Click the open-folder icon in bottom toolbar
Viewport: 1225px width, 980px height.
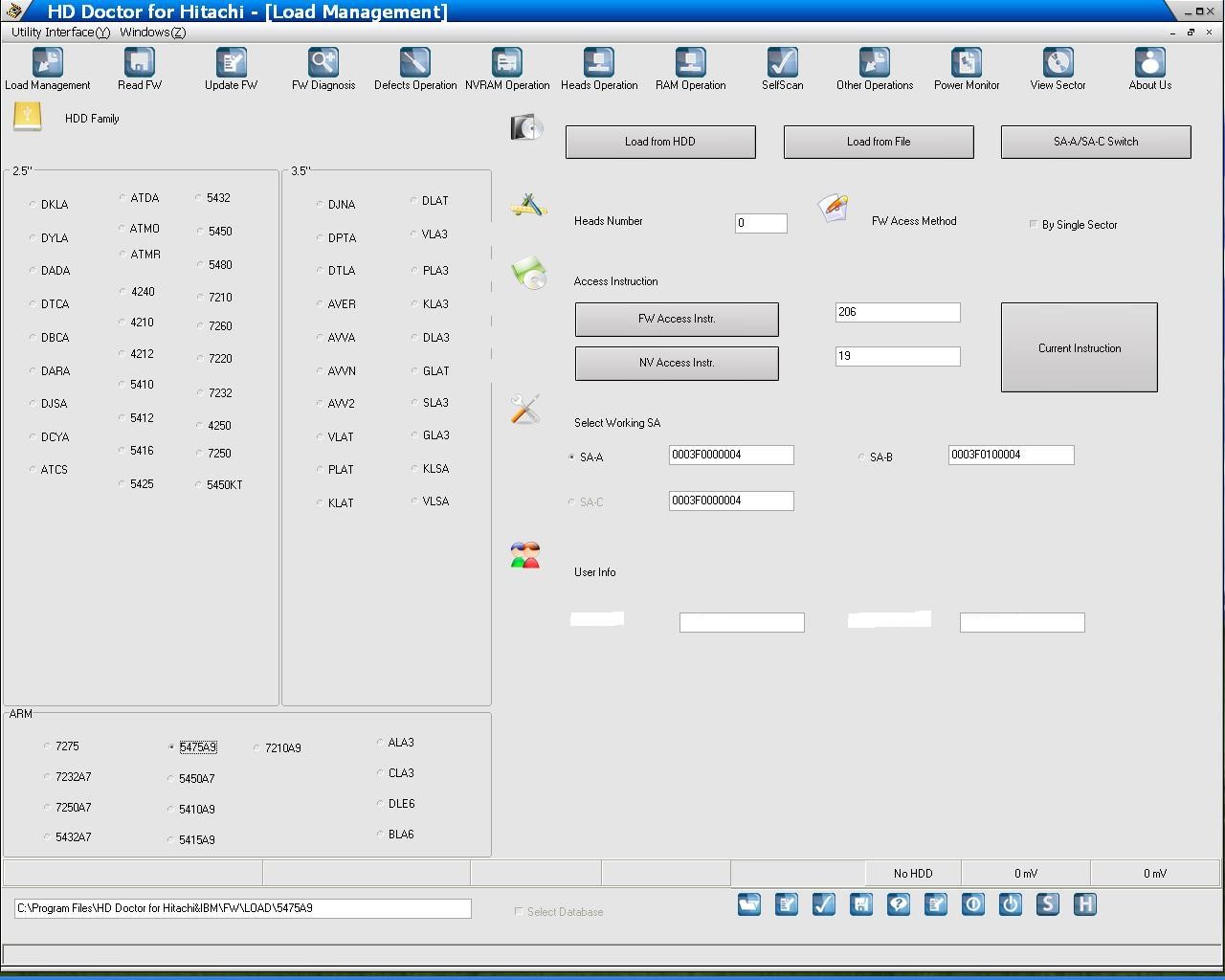pyautogui.click(x=749, y=904)
